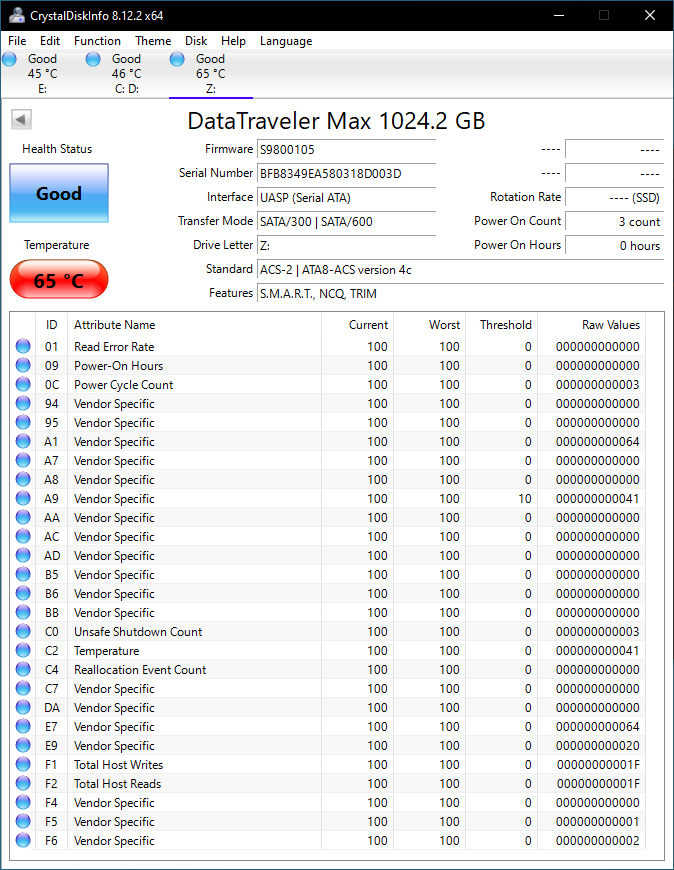Open the Help menu
Image resolution: width=674 pixels, height=870 pixels.
[x=233, y=41]
